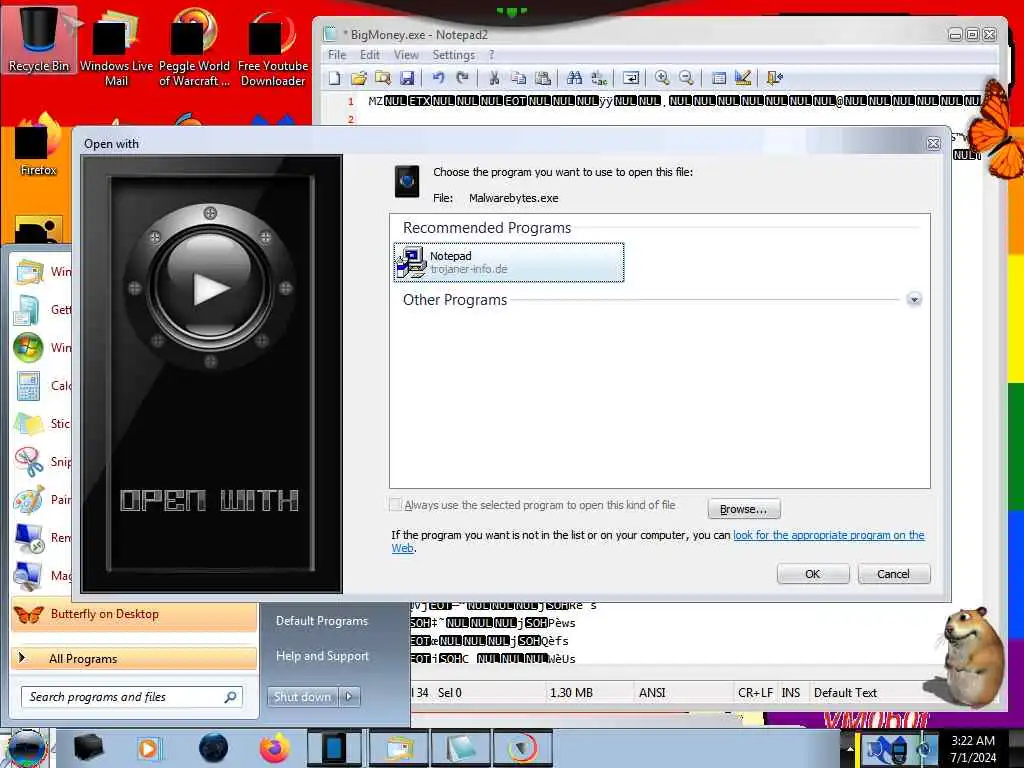Screen dimensions: 1024x768
Task: Click the Zoom in magnifier in Notepad2
Action: 662,78
